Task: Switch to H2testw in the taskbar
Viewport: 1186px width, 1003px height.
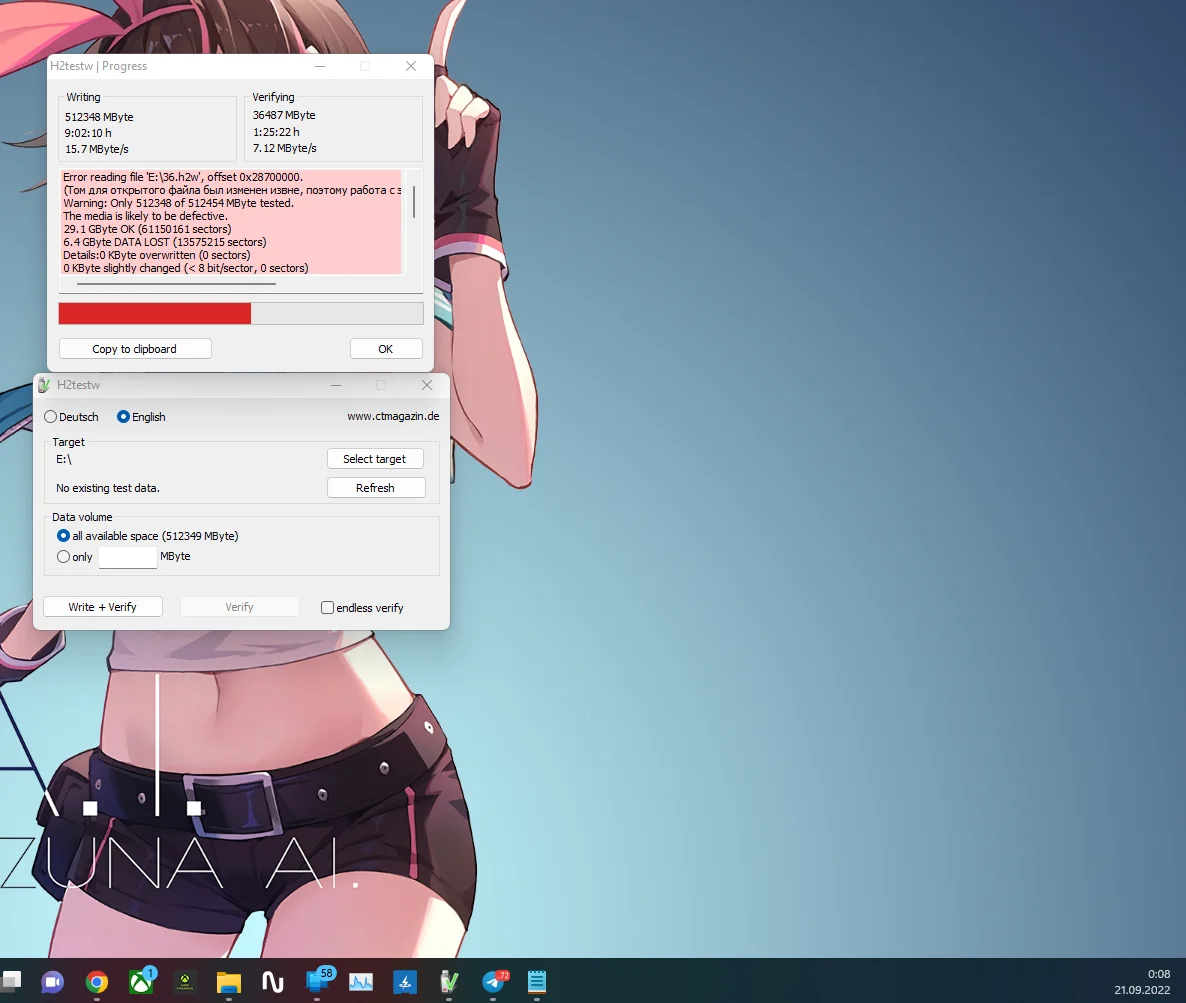Action: point(449,982)
